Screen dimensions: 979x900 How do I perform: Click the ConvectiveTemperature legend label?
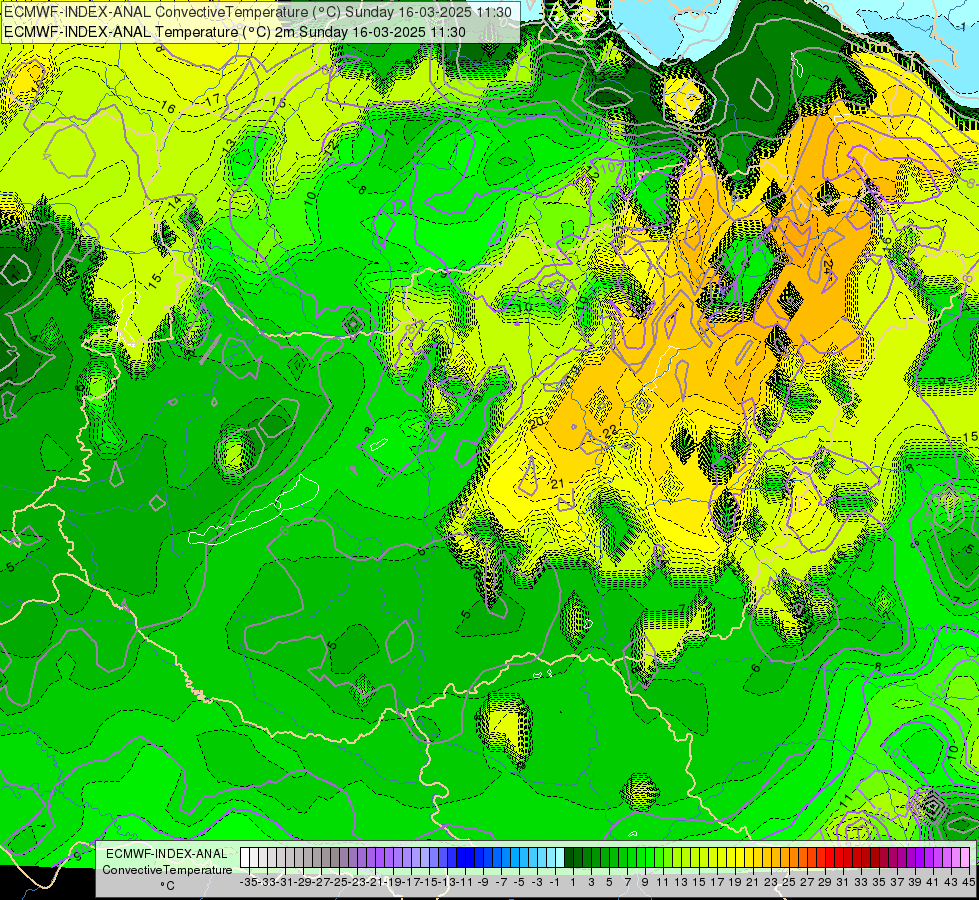pyautogui.click(x=167, y=869)
